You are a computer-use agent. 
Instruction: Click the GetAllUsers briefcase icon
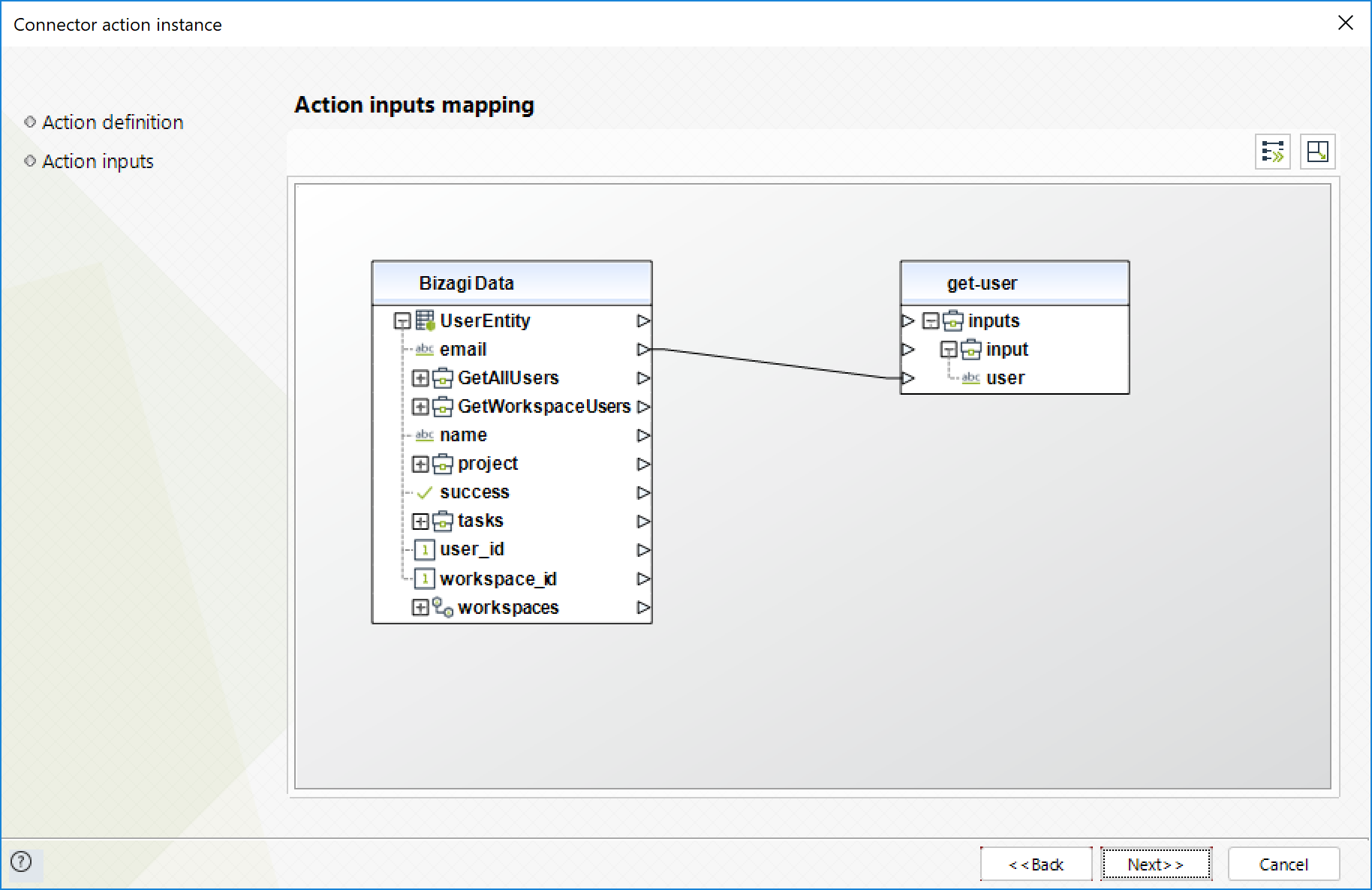pyautogui.click(x=443, y=377)
